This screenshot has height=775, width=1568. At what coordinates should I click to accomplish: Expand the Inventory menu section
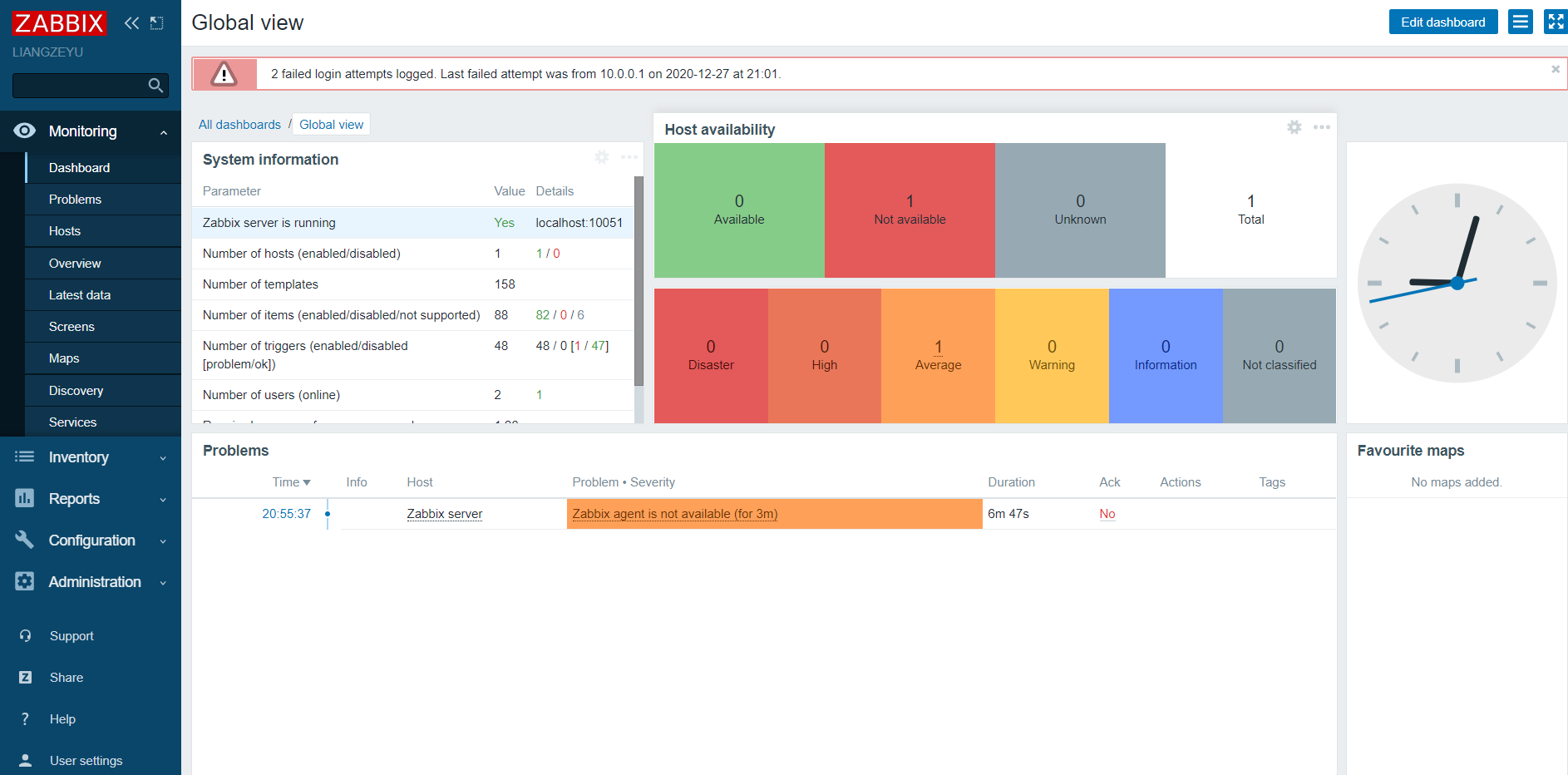pyautogui.click(x=163, y=458)
